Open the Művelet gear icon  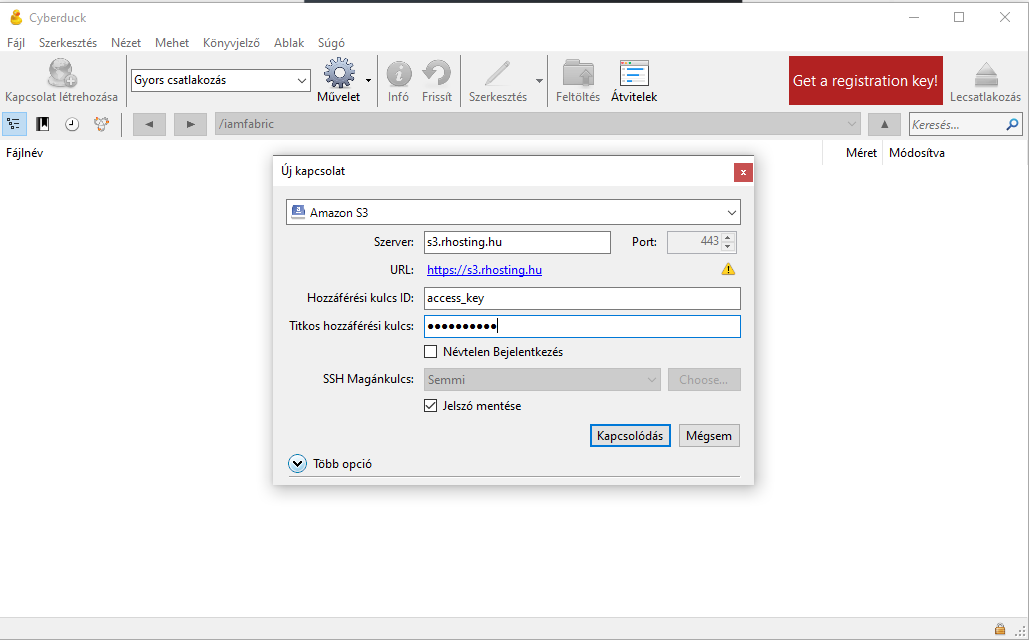[x=339, y=73]
